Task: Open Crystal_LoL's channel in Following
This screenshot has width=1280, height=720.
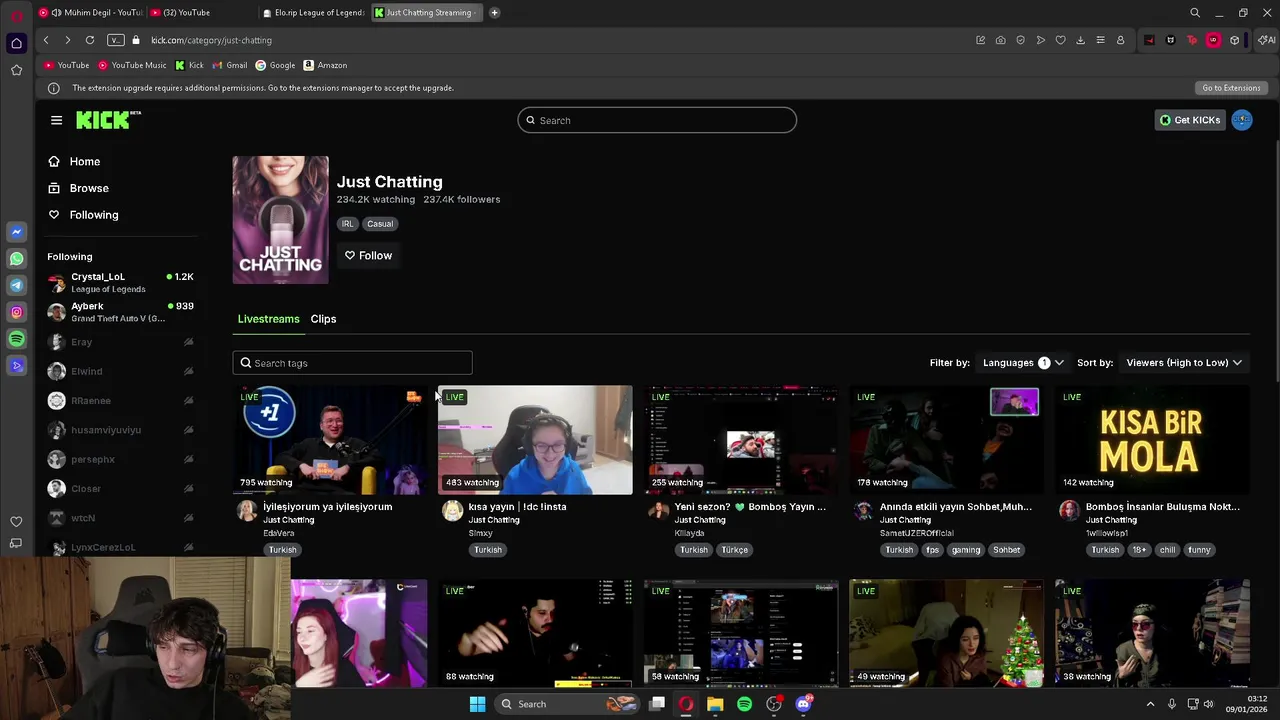Action: (120, 283)
